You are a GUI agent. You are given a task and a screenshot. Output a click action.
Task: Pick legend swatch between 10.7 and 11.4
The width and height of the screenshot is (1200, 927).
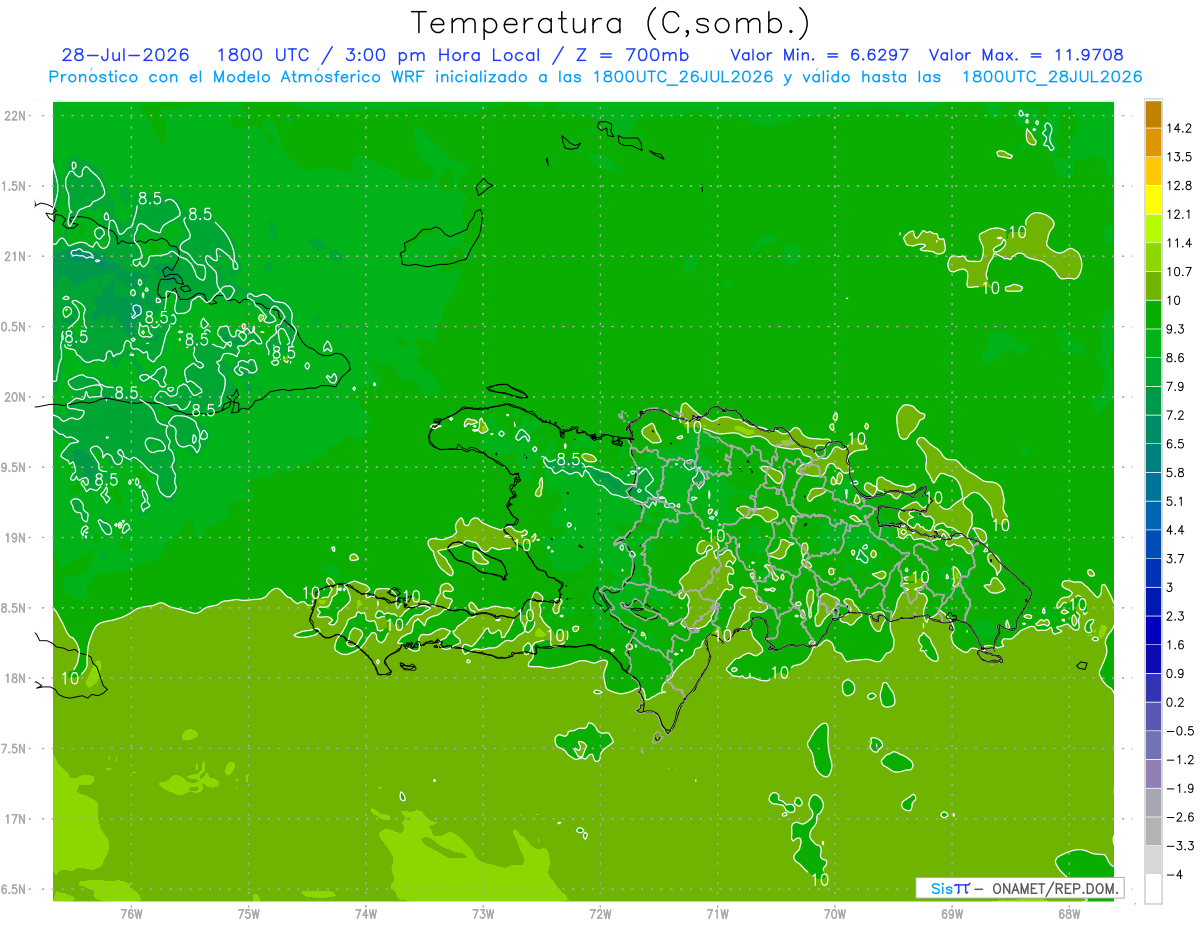(x=1153, y=257)
